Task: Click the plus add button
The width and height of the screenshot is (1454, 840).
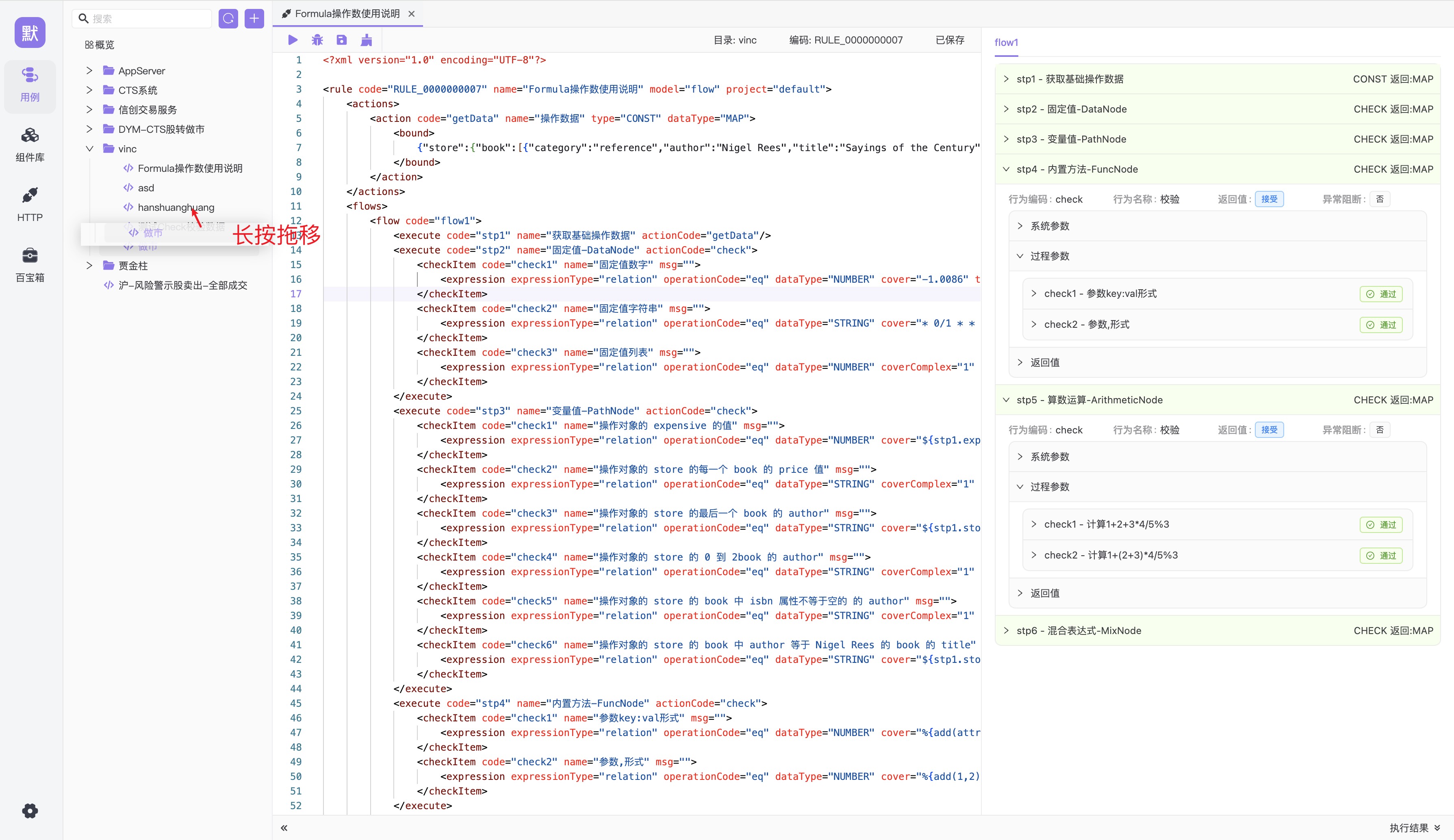Action: pos(254,18)
